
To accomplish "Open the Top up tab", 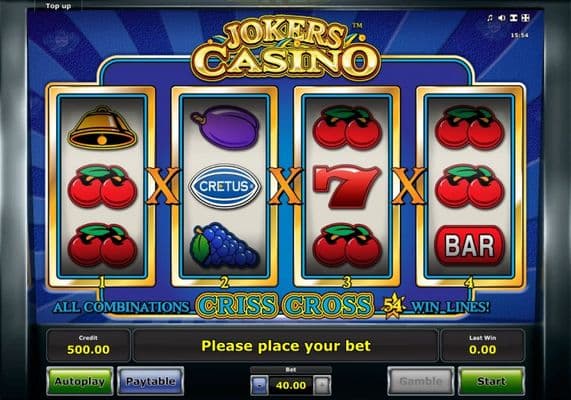I will click(x=58, y=5).
